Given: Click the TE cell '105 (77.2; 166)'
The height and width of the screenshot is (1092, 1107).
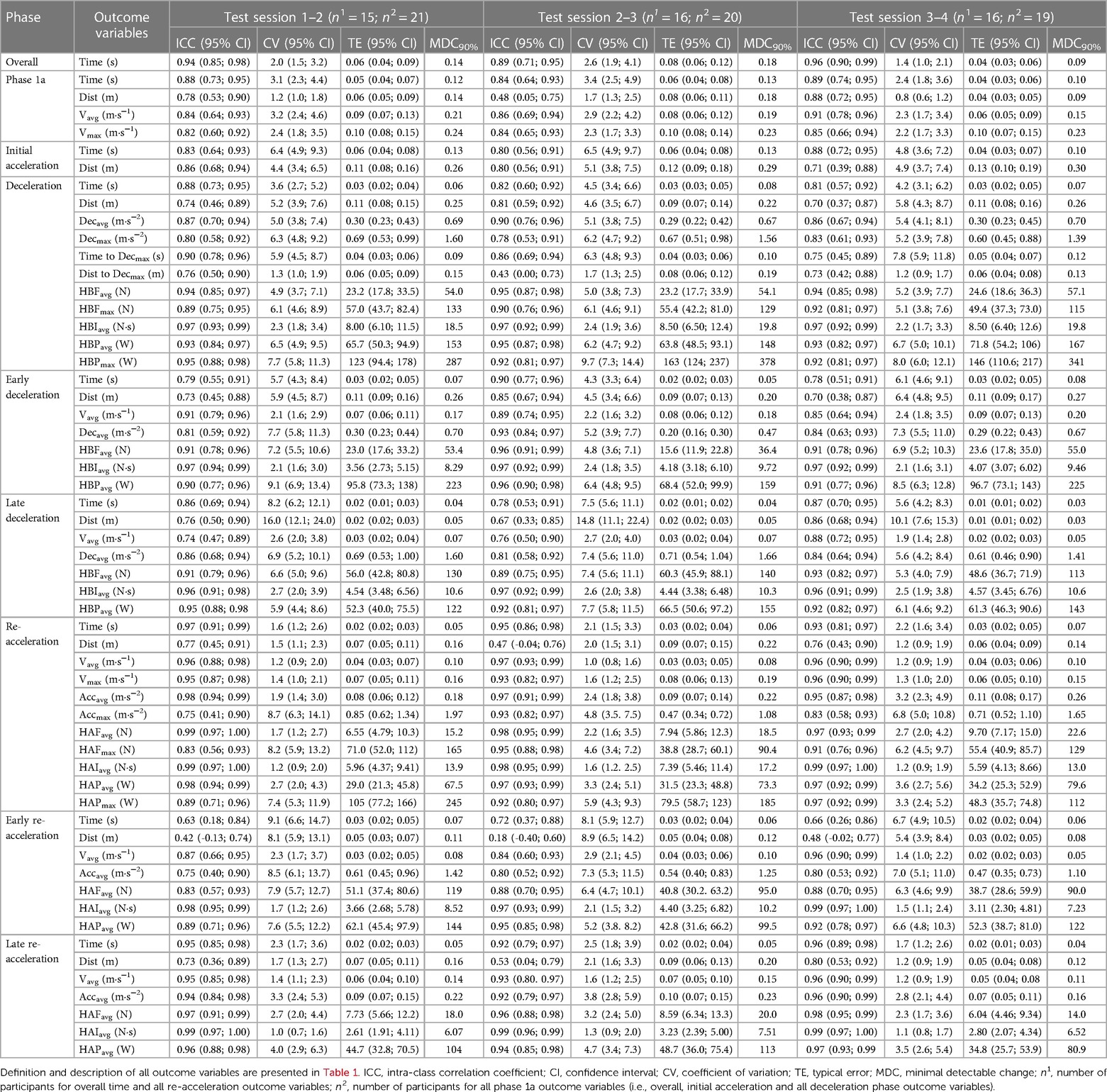Looking at the screenshot, I should point(382,803).
